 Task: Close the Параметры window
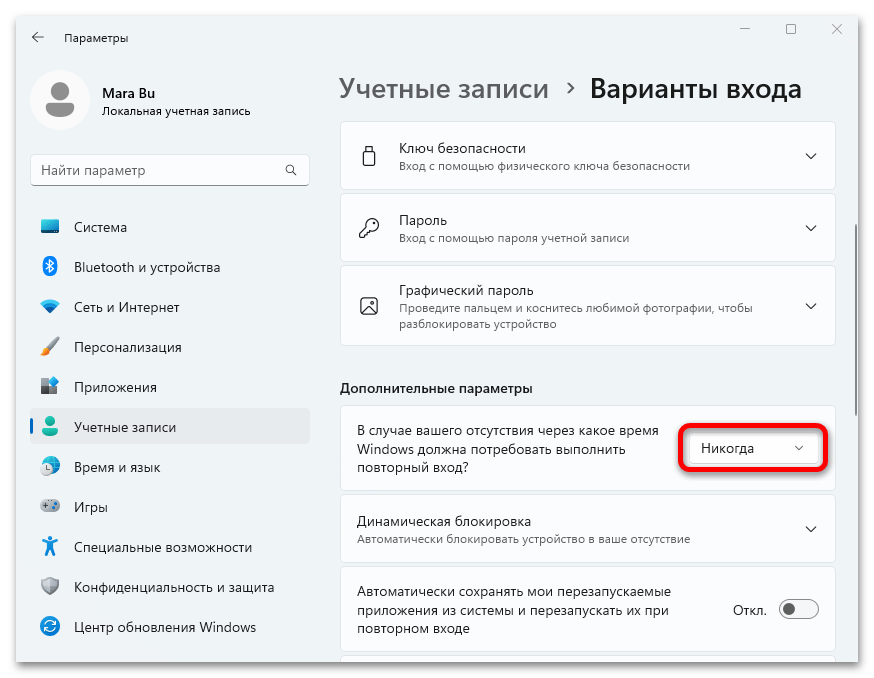pyautogui.click(x=837, y=29)
